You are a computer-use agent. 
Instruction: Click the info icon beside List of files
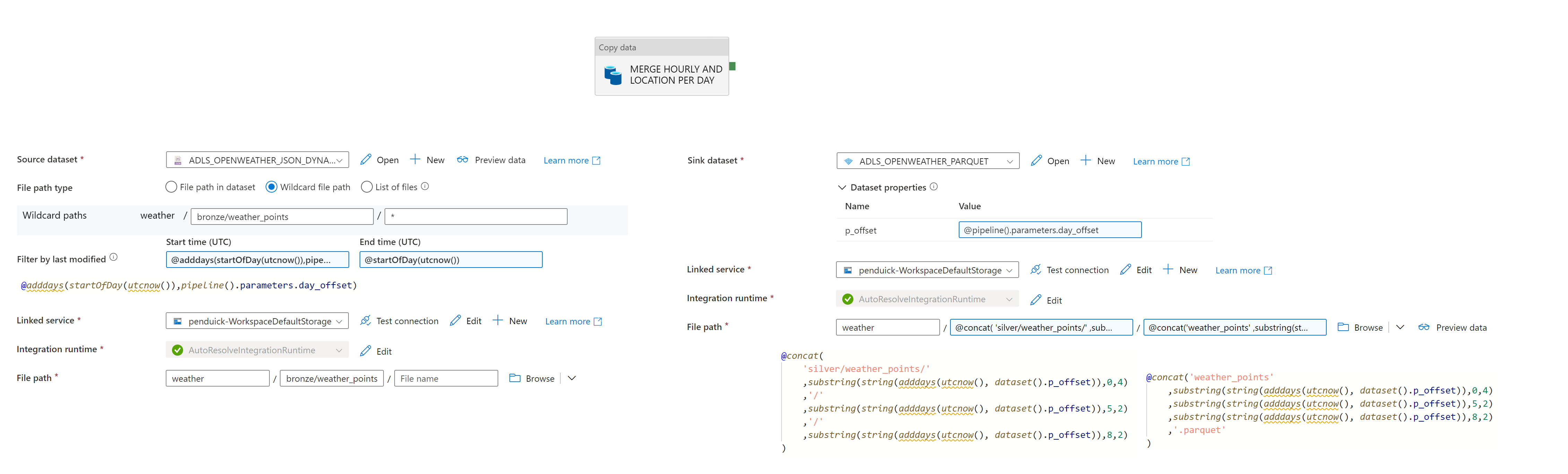pos(425,186)
